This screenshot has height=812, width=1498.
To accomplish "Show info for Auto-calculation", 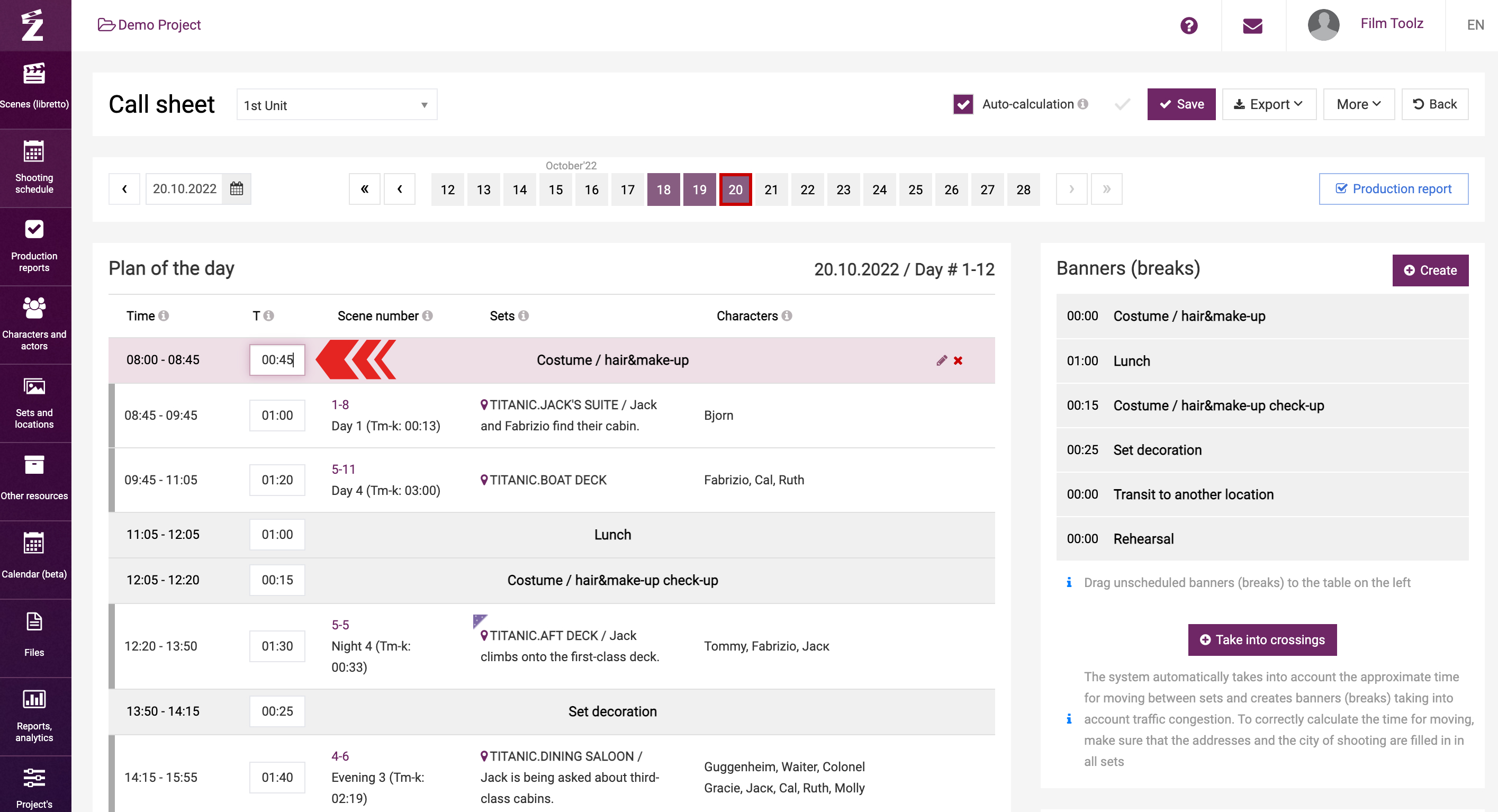I will click(x=1082, y=104).
